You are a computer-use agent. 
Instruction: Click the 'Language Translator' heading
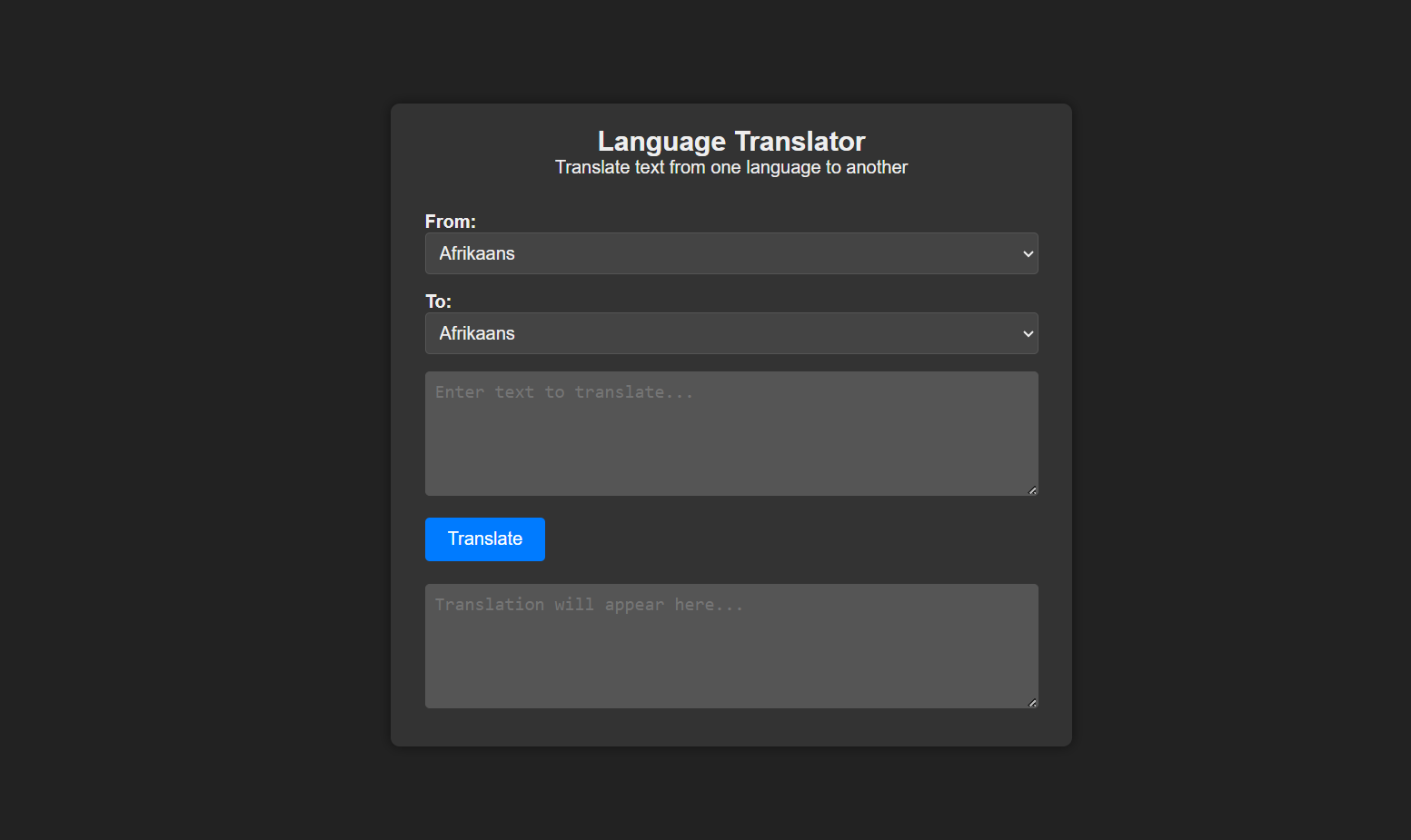click(x=731, y=142)
